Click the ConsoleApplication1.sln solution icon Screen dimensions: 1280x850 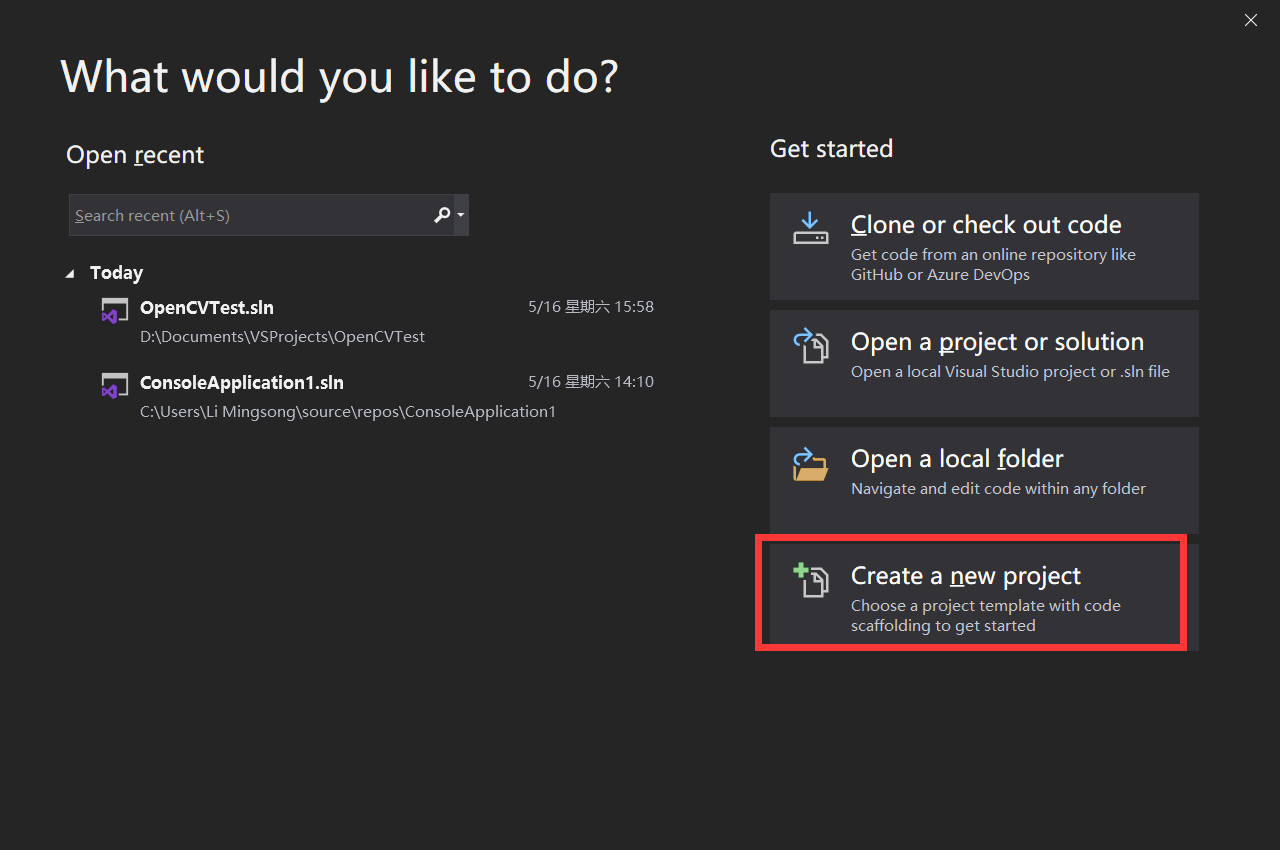point(114,384)
